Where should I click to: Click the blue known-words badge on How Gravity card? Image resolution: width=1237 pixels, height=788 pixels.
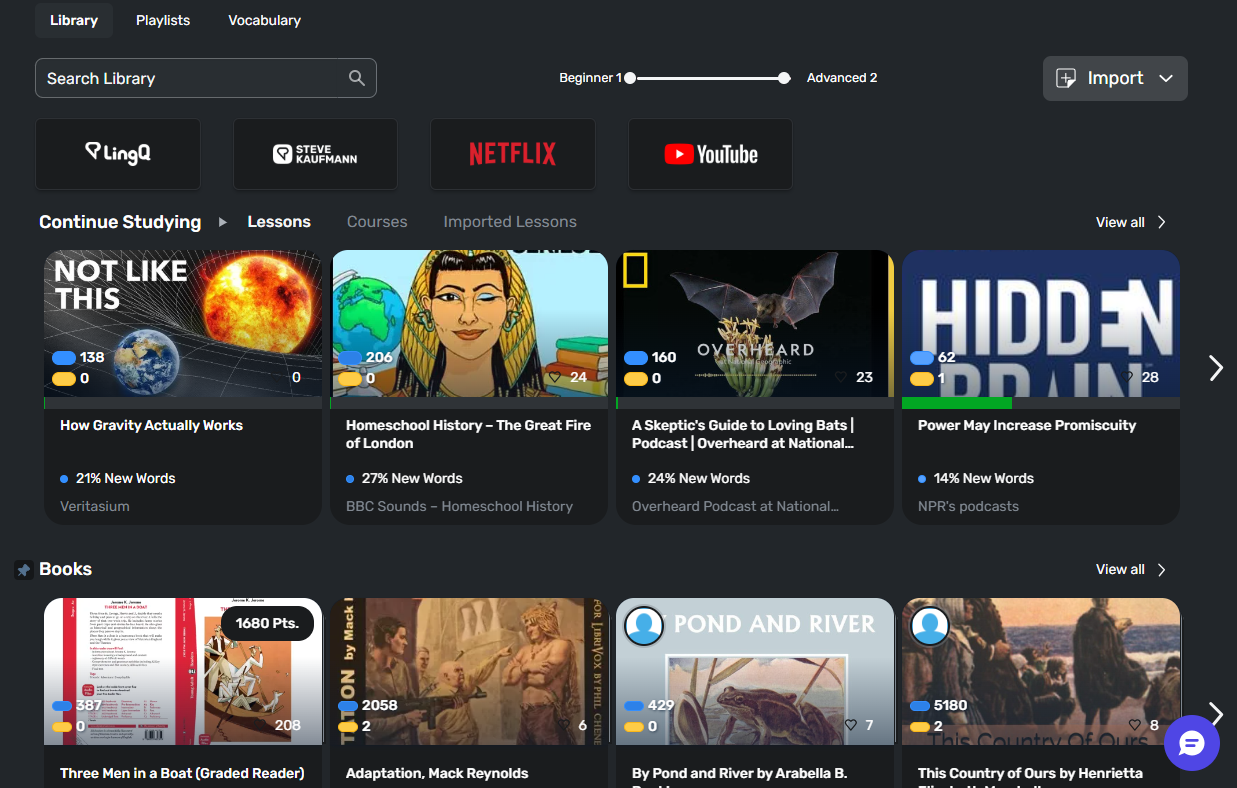[x=64, y=357]
